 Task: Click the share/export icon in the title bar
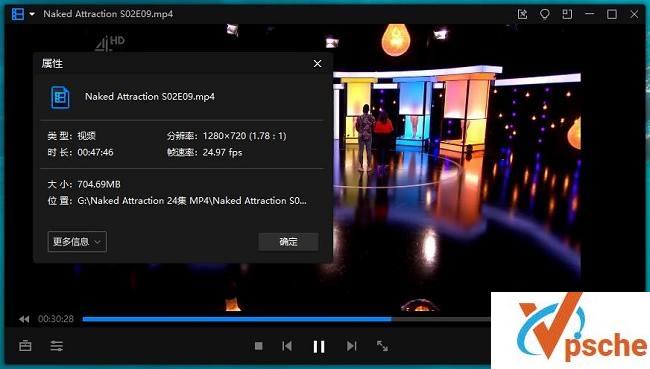point(522,14)
